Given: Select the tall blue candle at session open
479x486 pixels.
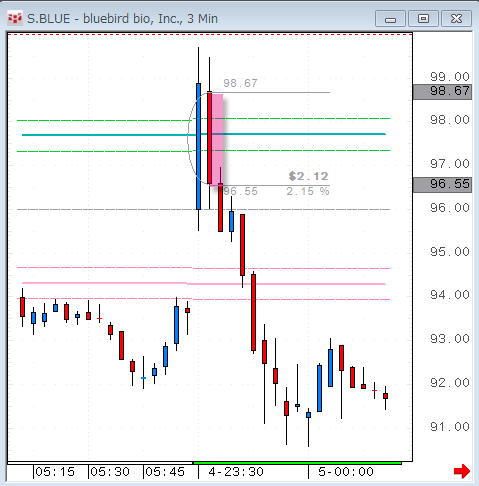Looking at the screenshot, I should coord(199,147).
